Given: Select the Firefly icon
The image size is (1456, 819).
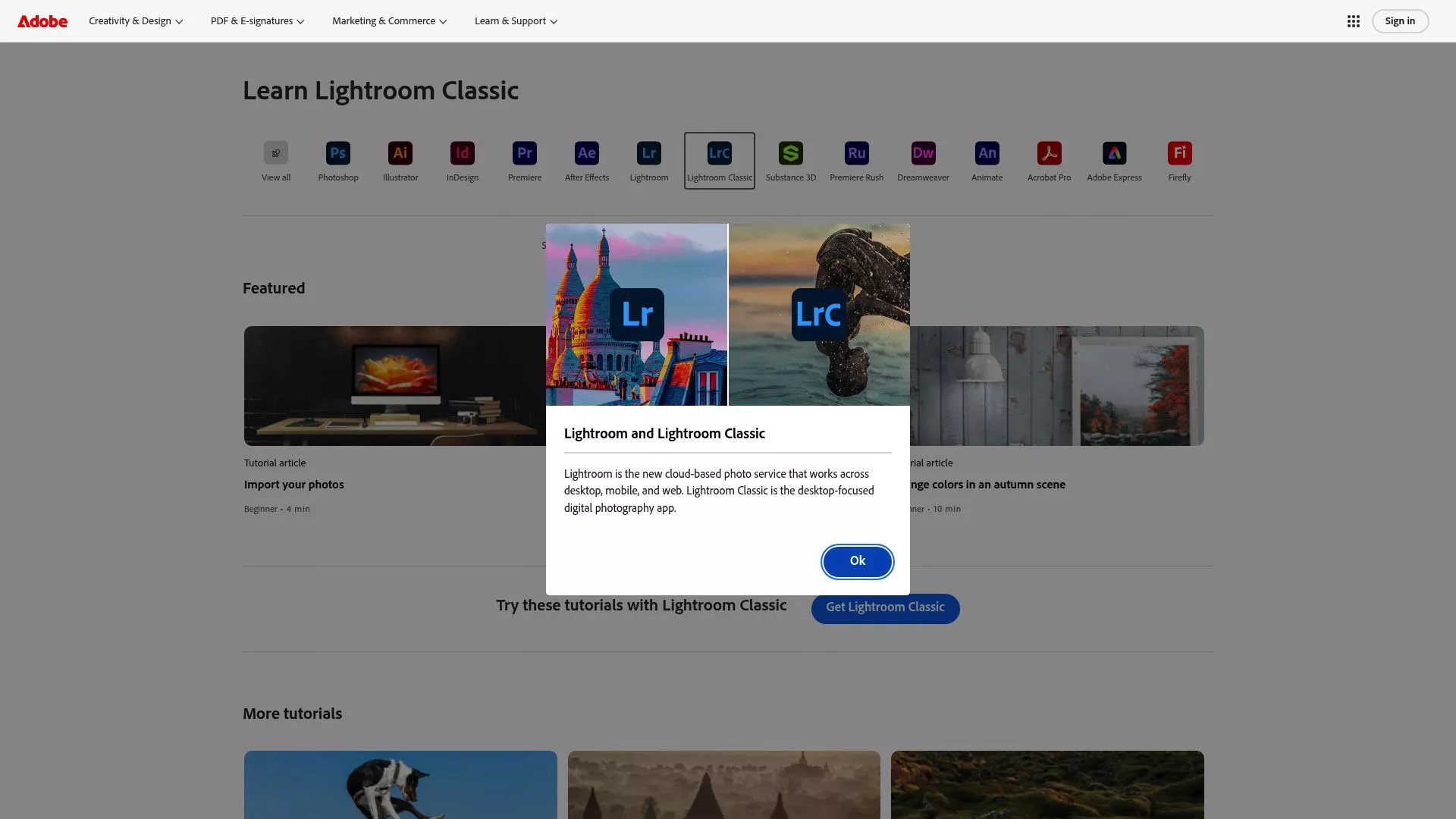Looking at the screenshot, I should [x=1179, y=152].
